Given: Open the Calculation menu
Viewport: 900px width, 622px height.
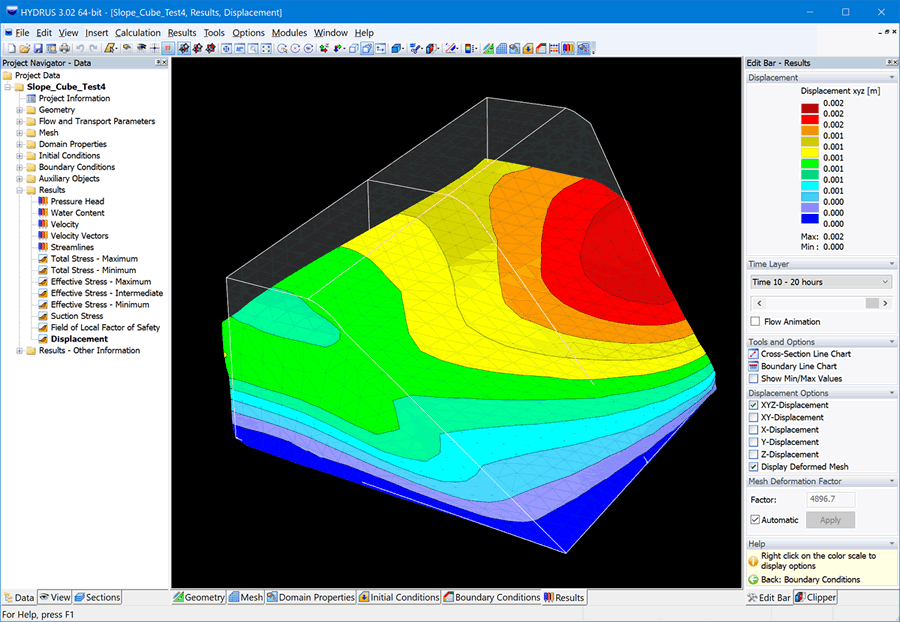Looking at the screenshot, I should (x=137, y=33).
